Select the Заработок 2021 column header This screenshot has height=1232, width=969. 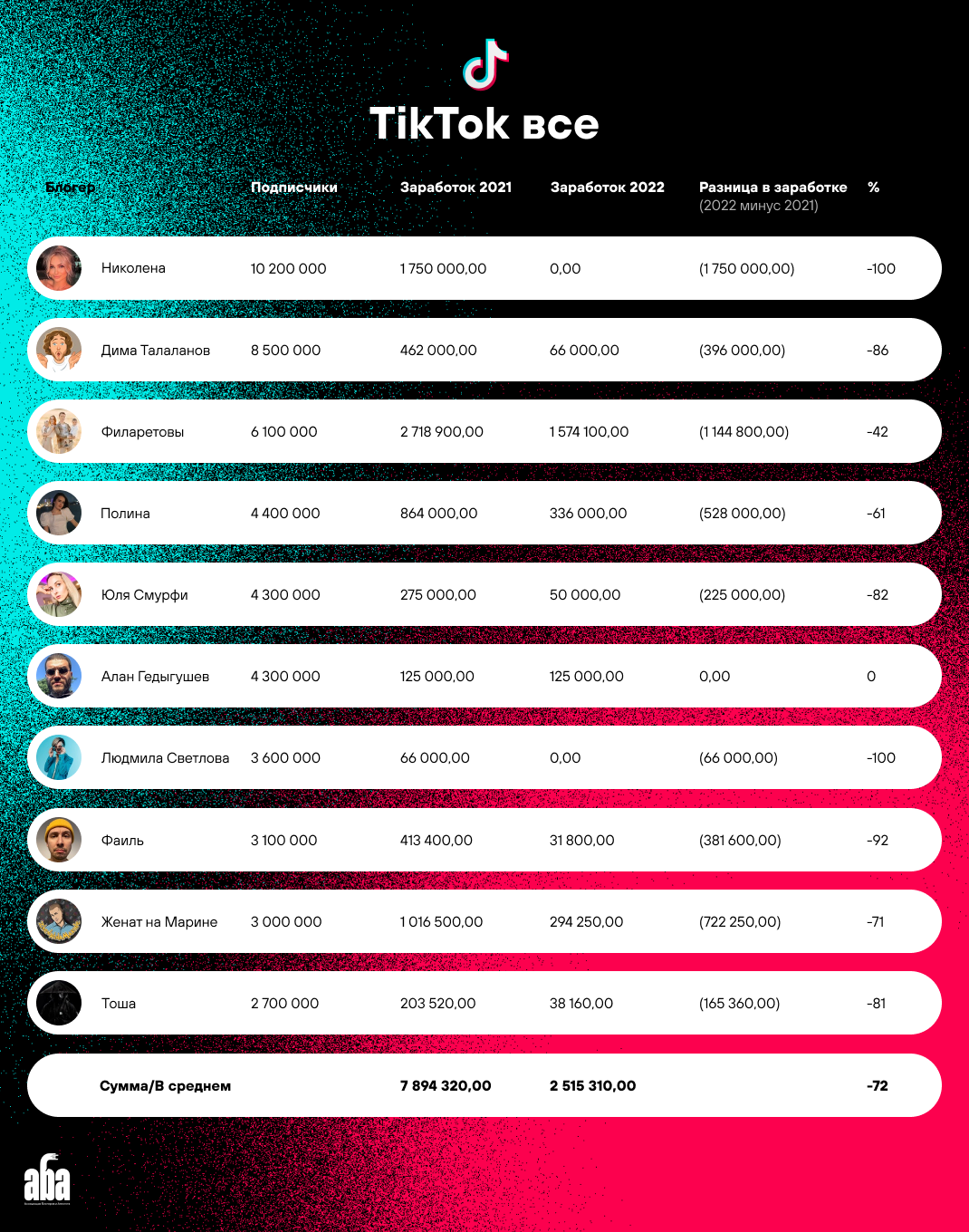click(456, 188)
